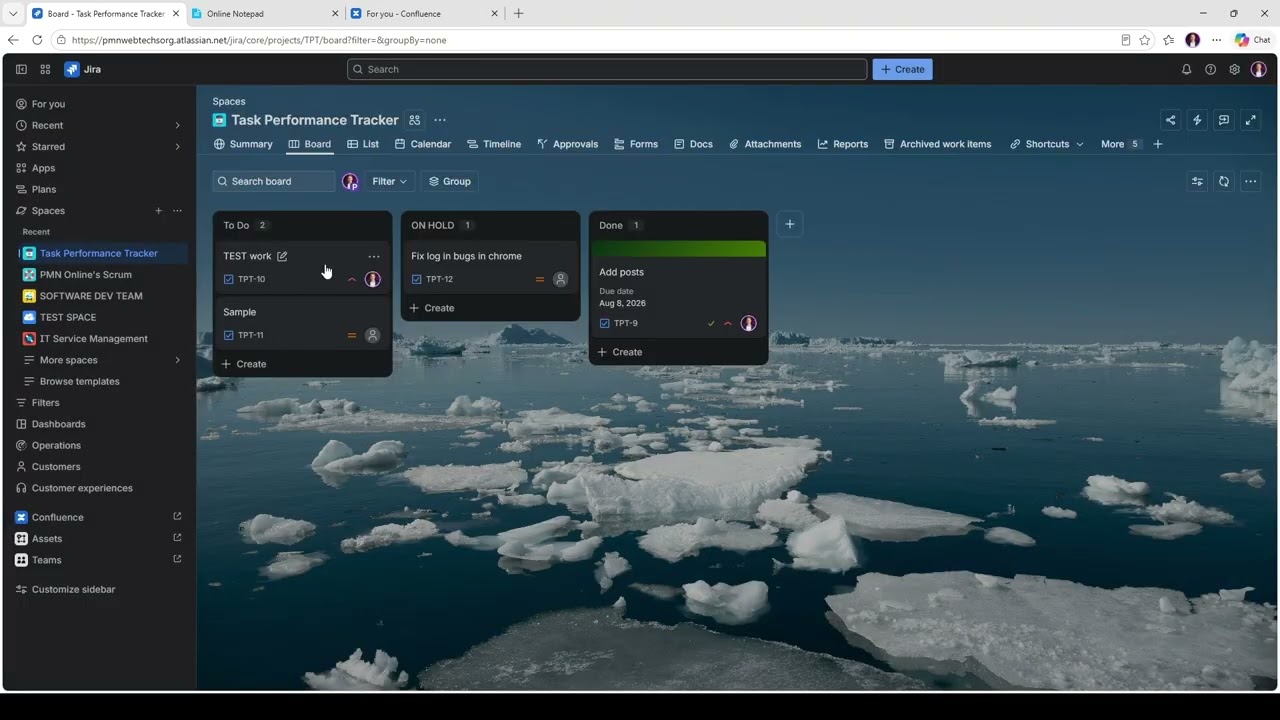Edit the TEST work card title pencil icon
The height and width of the screenshot is (720, 1280).
click(282, 256)
